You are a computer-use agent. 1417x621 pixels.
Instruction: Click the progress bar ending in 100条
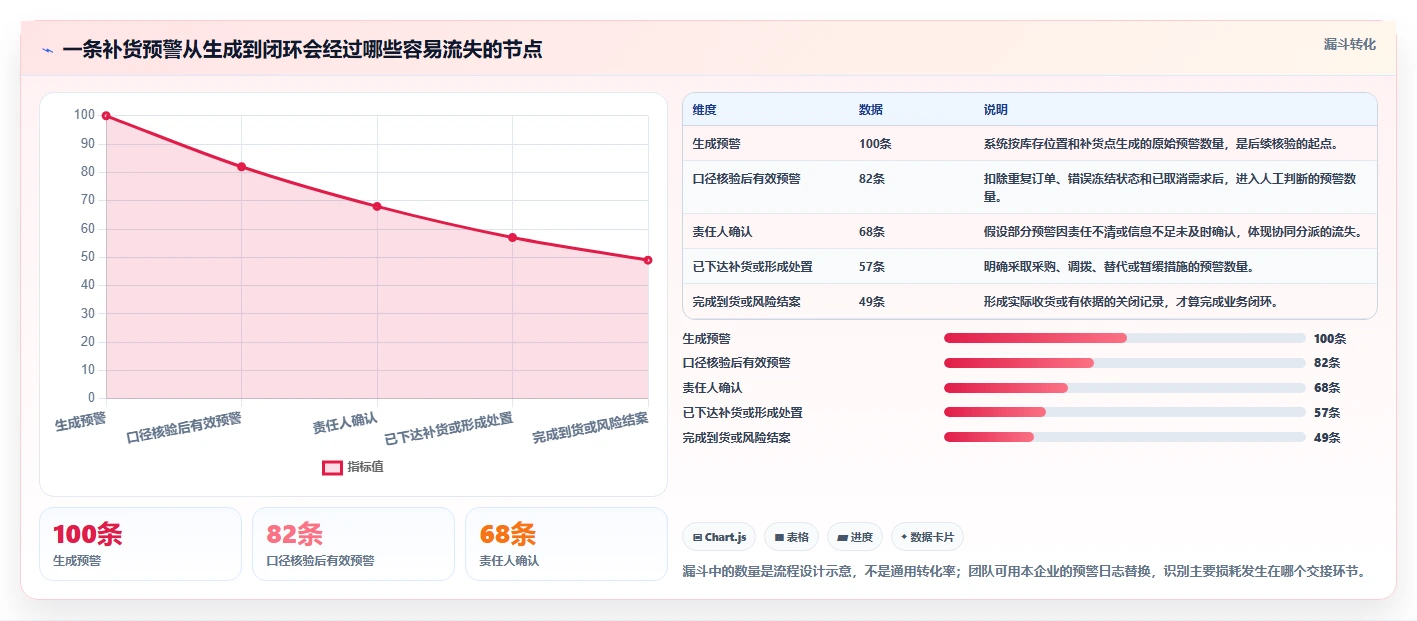pyautogui.click(x=1125, y=338)
